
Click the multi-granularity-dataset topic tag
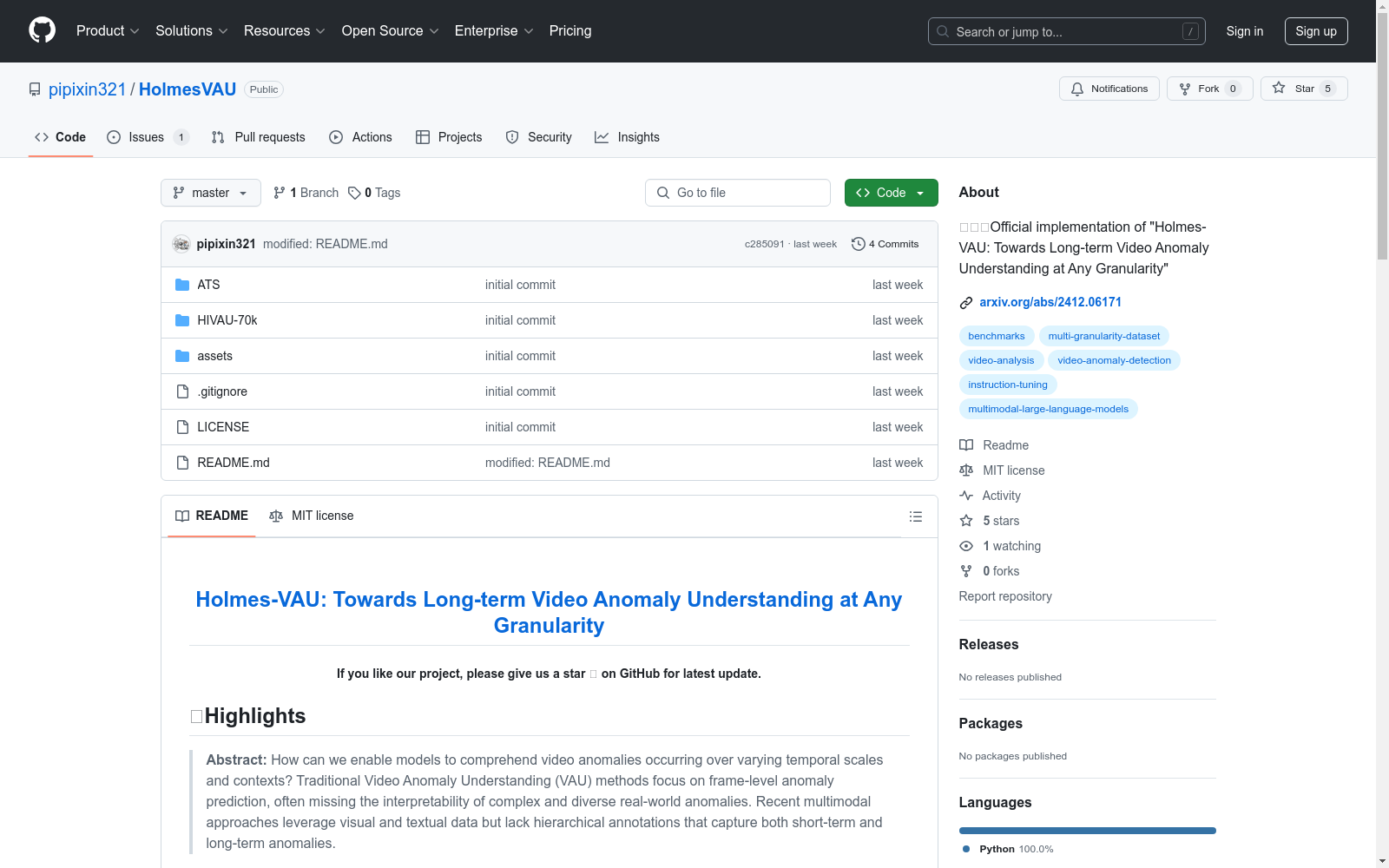(1104, 336)
